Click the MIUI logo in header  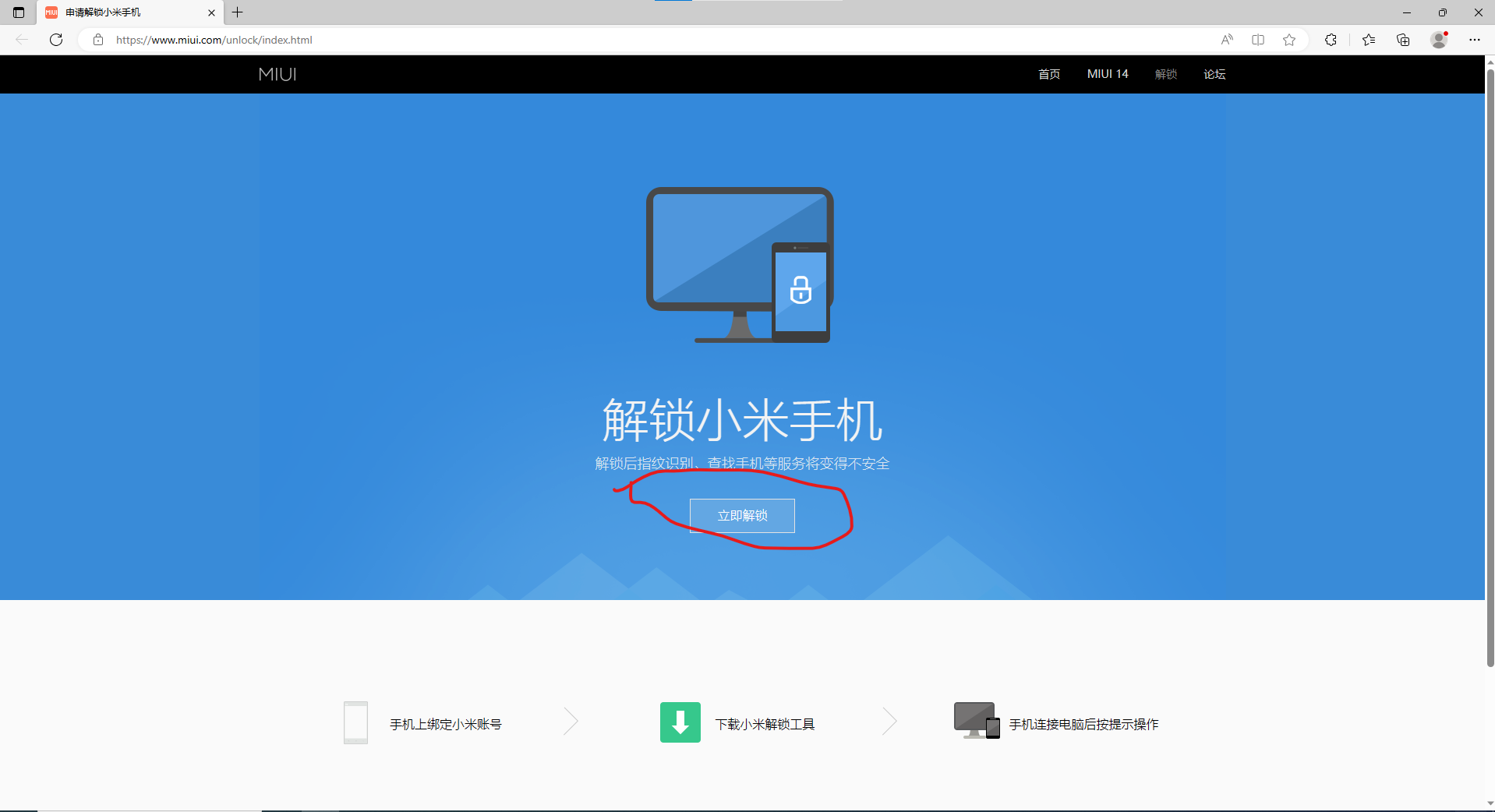pos(277,74)
